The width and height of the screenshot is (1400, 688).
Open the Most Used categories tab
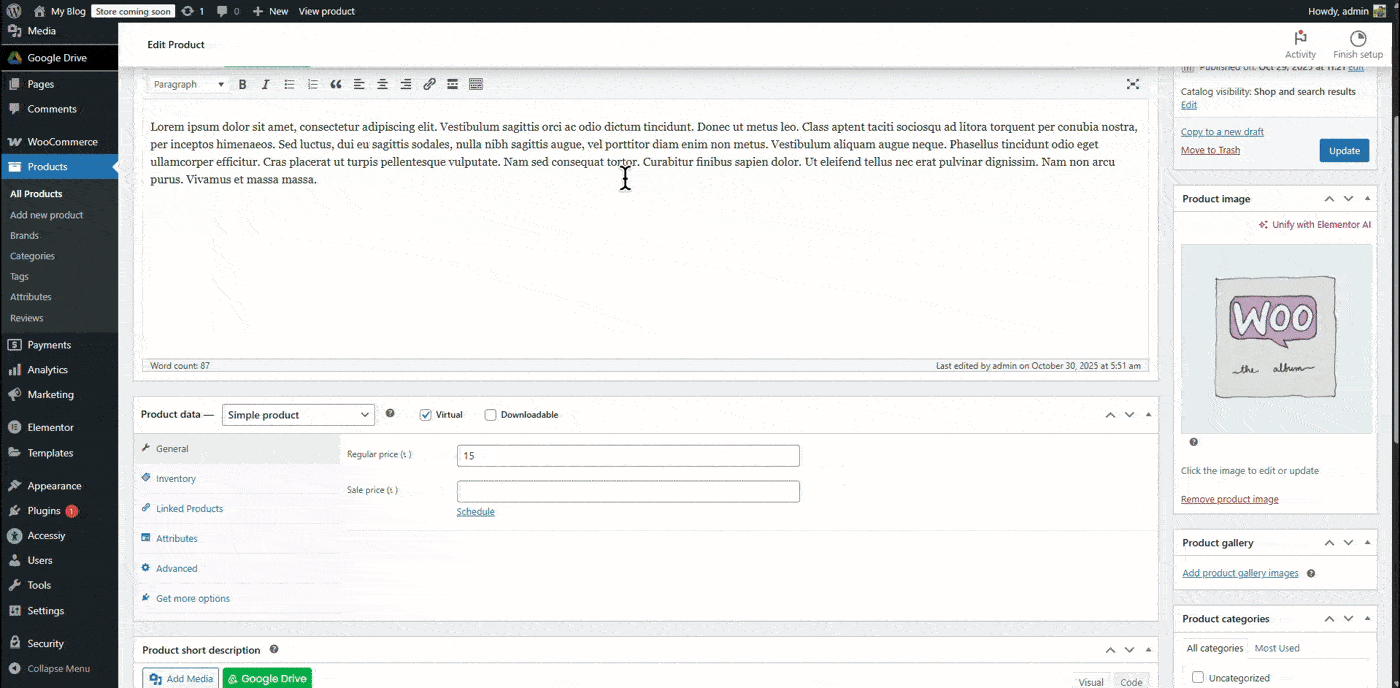(1277, 648)
